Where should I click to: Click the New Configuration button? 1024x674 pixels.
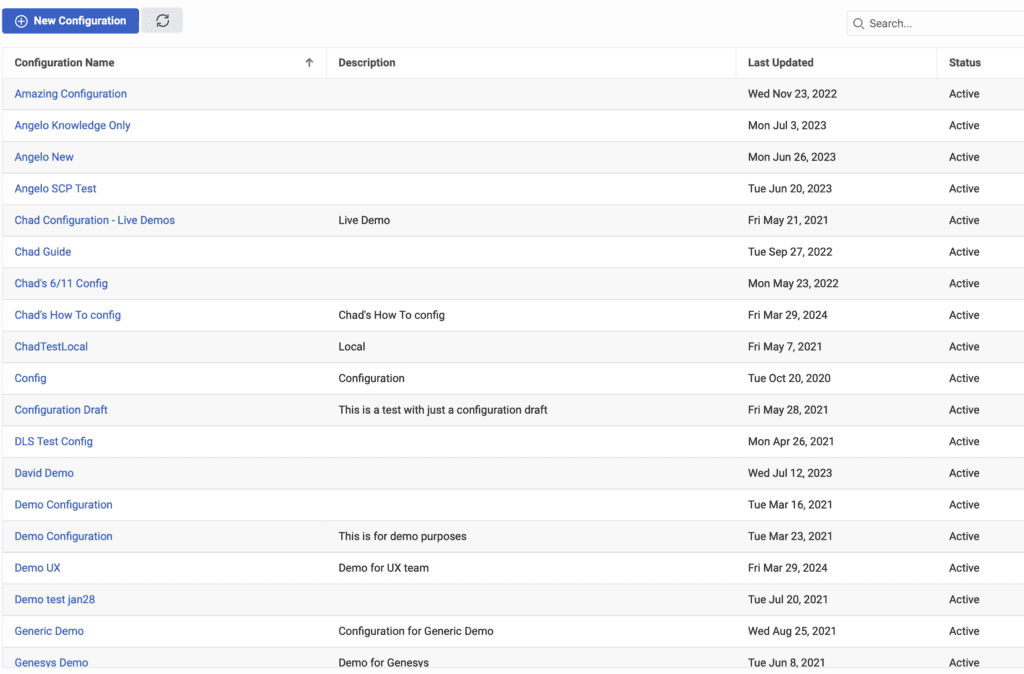click(70, 20)
